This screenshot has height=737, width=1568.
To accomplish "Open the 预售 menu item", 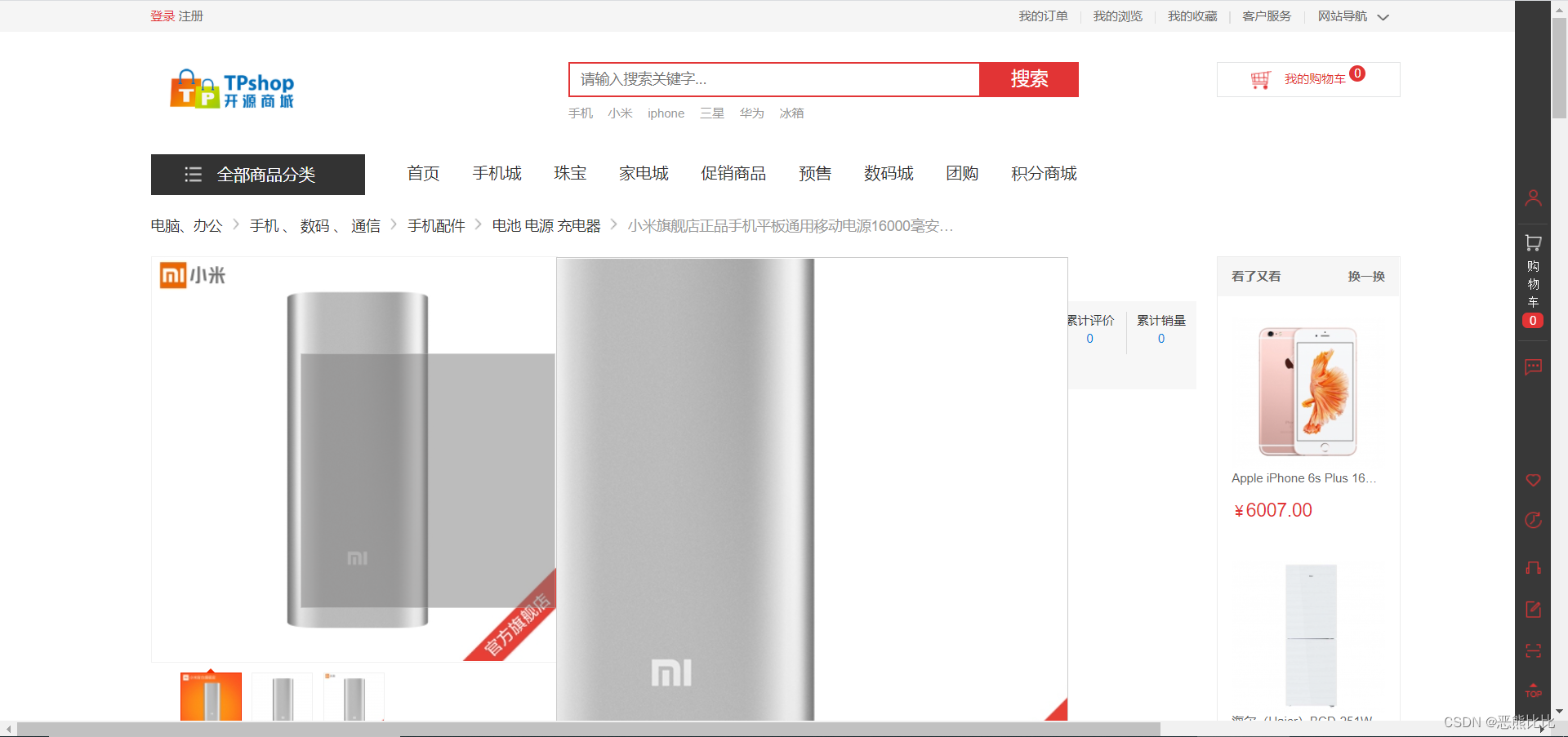I will 815,173.
